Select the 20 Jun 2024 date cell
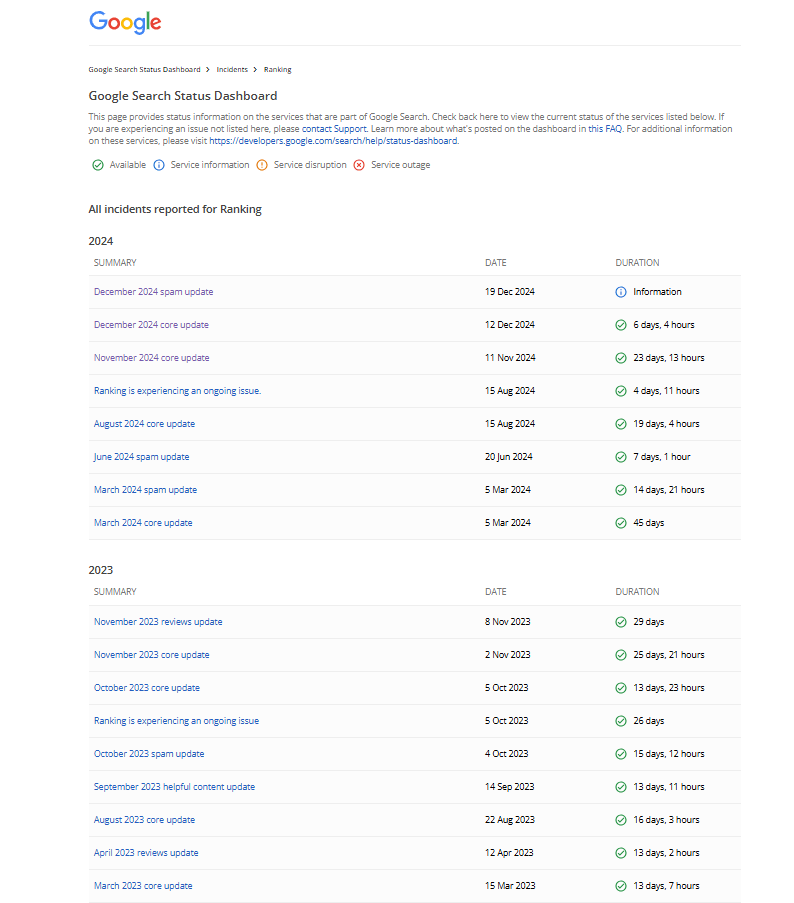Viewport: 794px width, 903px height. pyautogui.click(x=508, y=457)
